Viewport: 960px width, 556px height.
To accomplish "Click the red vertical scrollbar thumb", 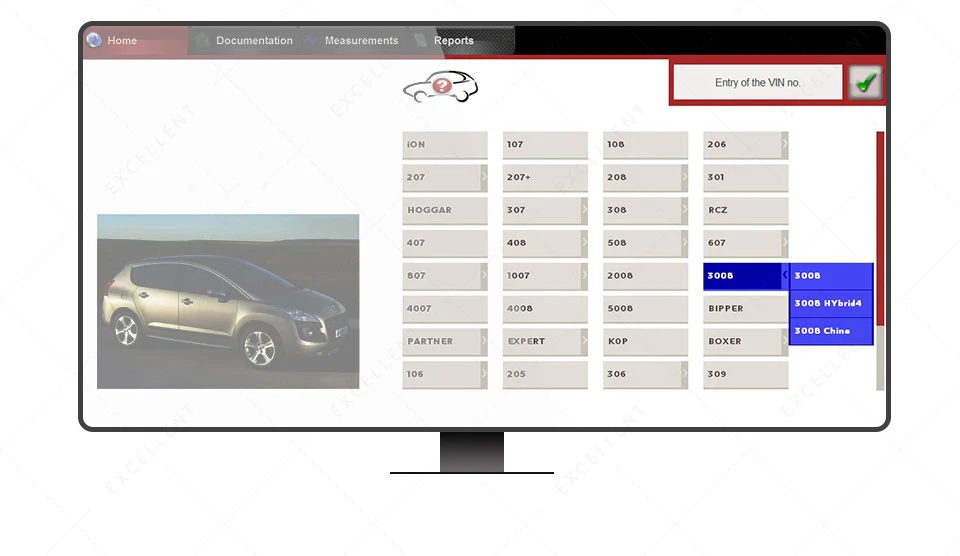I will (880, 228).
